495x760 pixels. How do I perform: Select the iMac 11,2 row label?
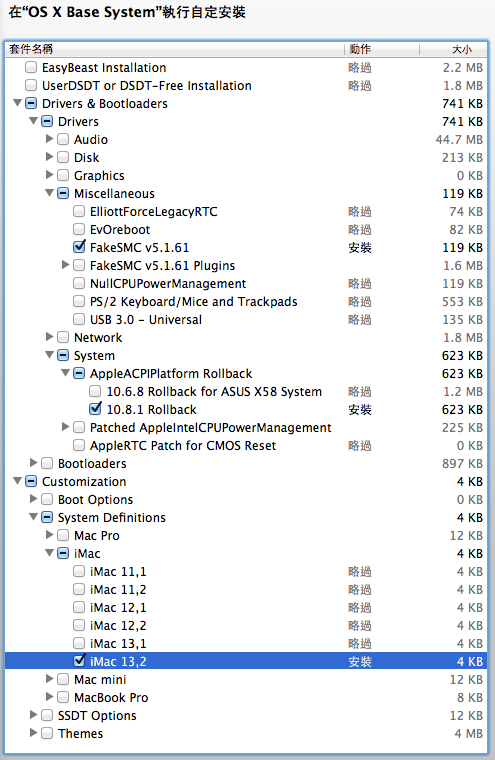click(118, 590)
